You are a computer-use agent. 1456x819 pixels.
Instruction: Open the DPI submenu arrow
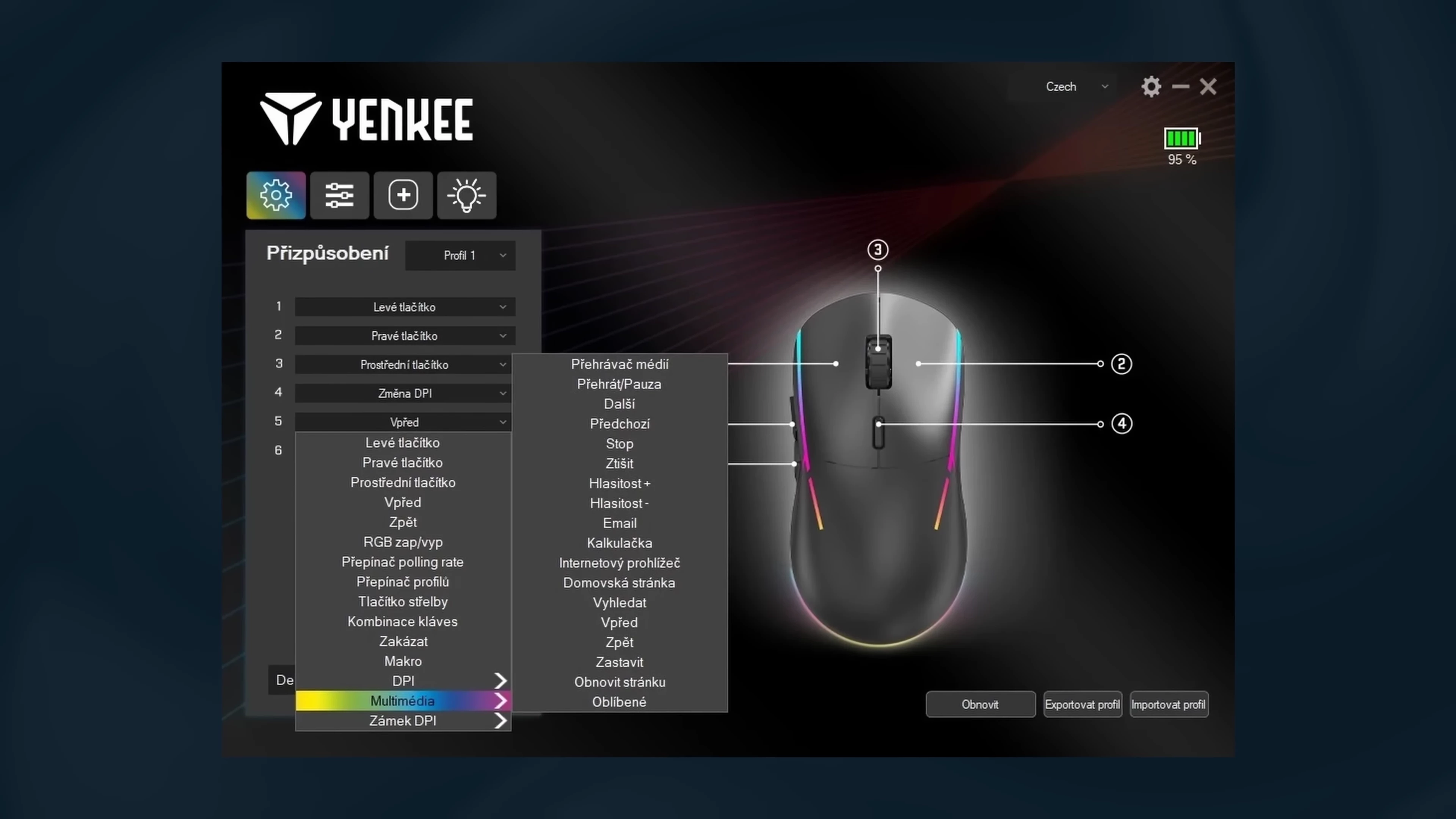[x=500, y=681]
